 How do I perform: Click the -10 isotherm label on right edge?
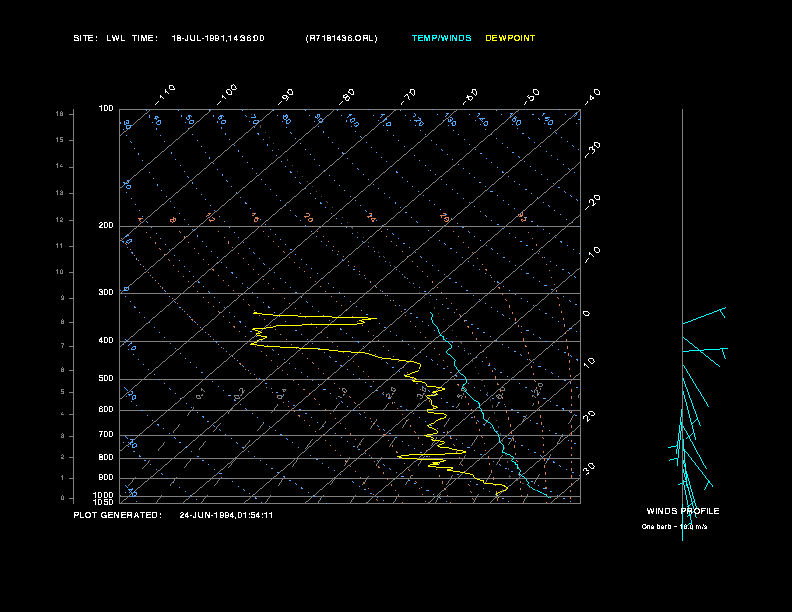click(x=593, y=254)
